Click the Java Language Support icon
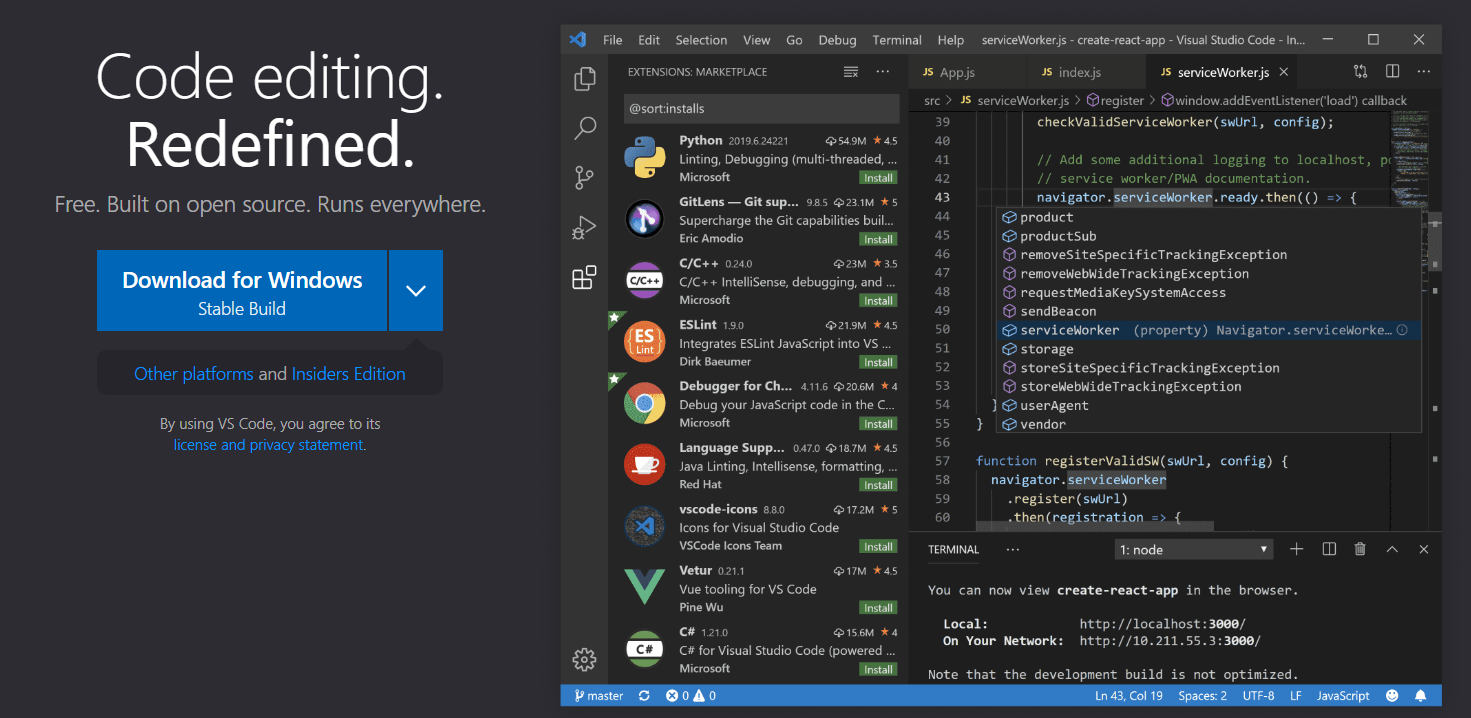 coord(645,465)
